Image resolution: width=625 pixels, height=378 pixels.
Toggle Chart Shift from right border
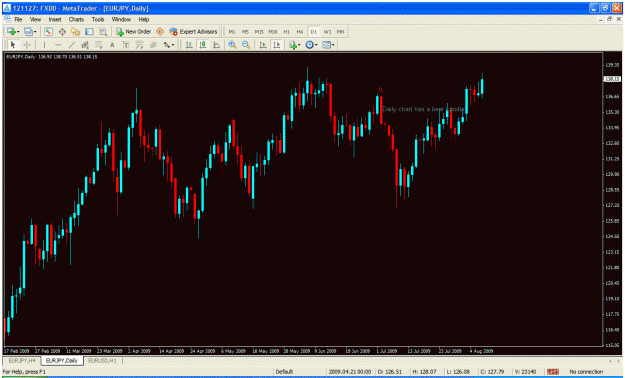point(277,45)
